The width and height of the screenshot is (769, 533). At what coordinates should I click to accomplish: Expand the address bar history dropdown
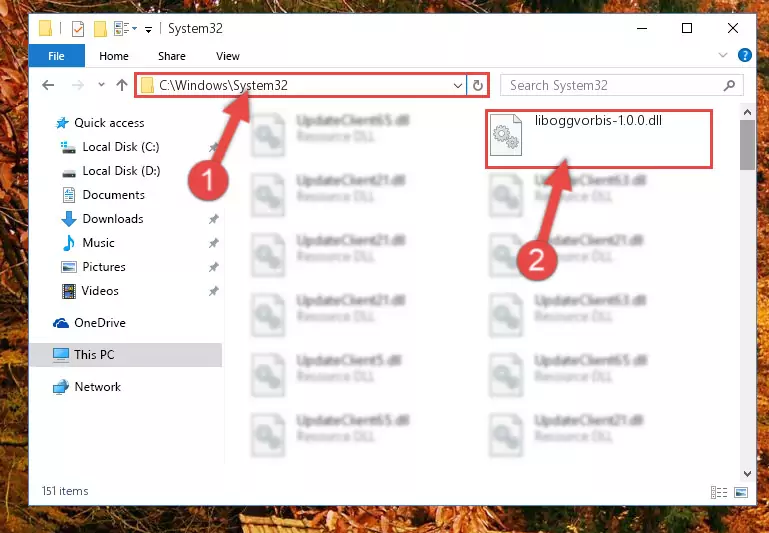click(458, 86)
